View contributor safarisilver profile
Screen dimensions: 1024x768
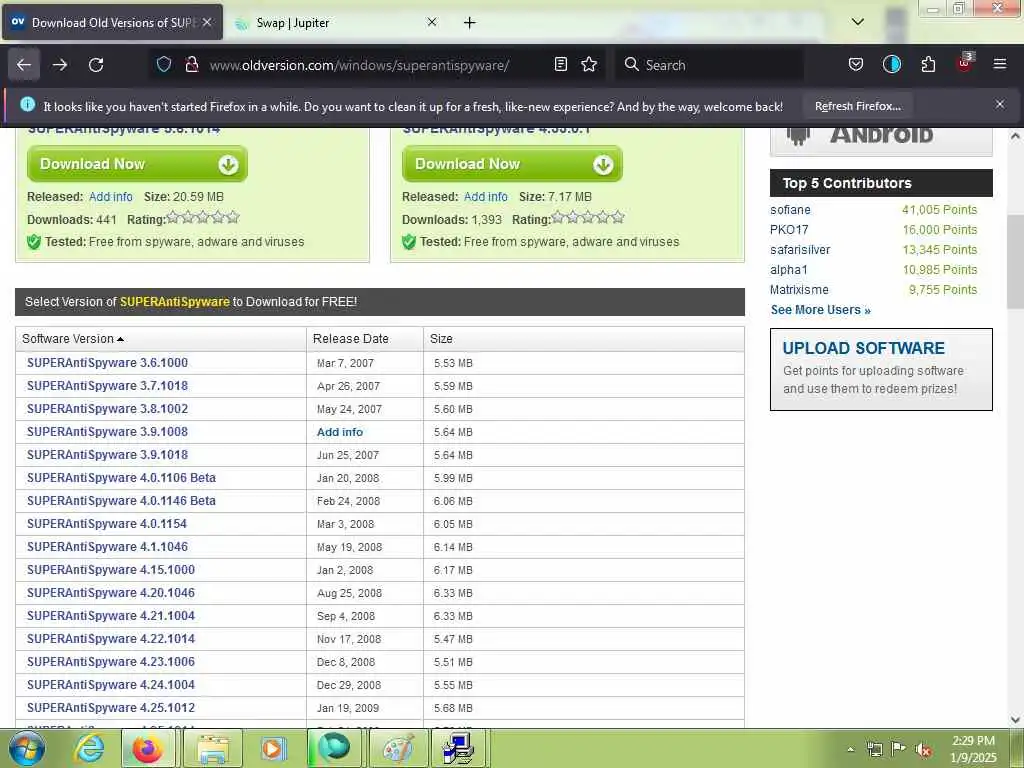[800, 250]
